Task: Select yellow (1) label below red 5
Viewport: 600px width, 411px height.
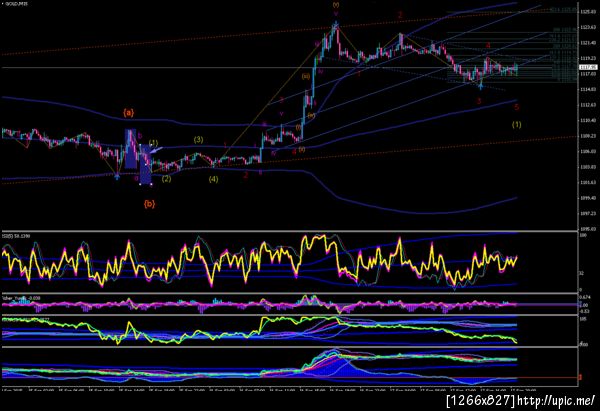Action: 517,124
